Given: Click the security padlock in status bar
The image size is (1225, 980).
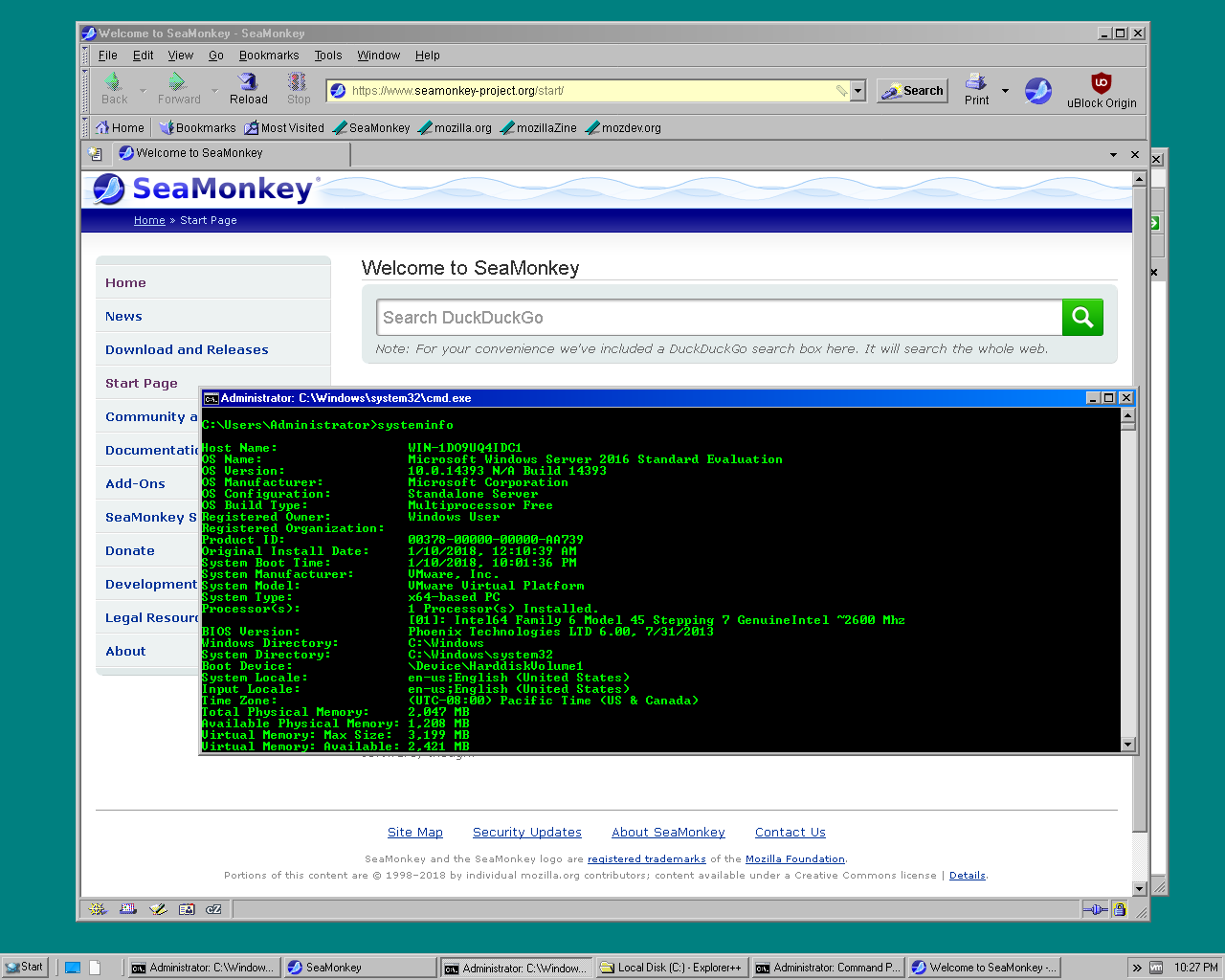Looking at the screenshot, I should click(1119, 909).
